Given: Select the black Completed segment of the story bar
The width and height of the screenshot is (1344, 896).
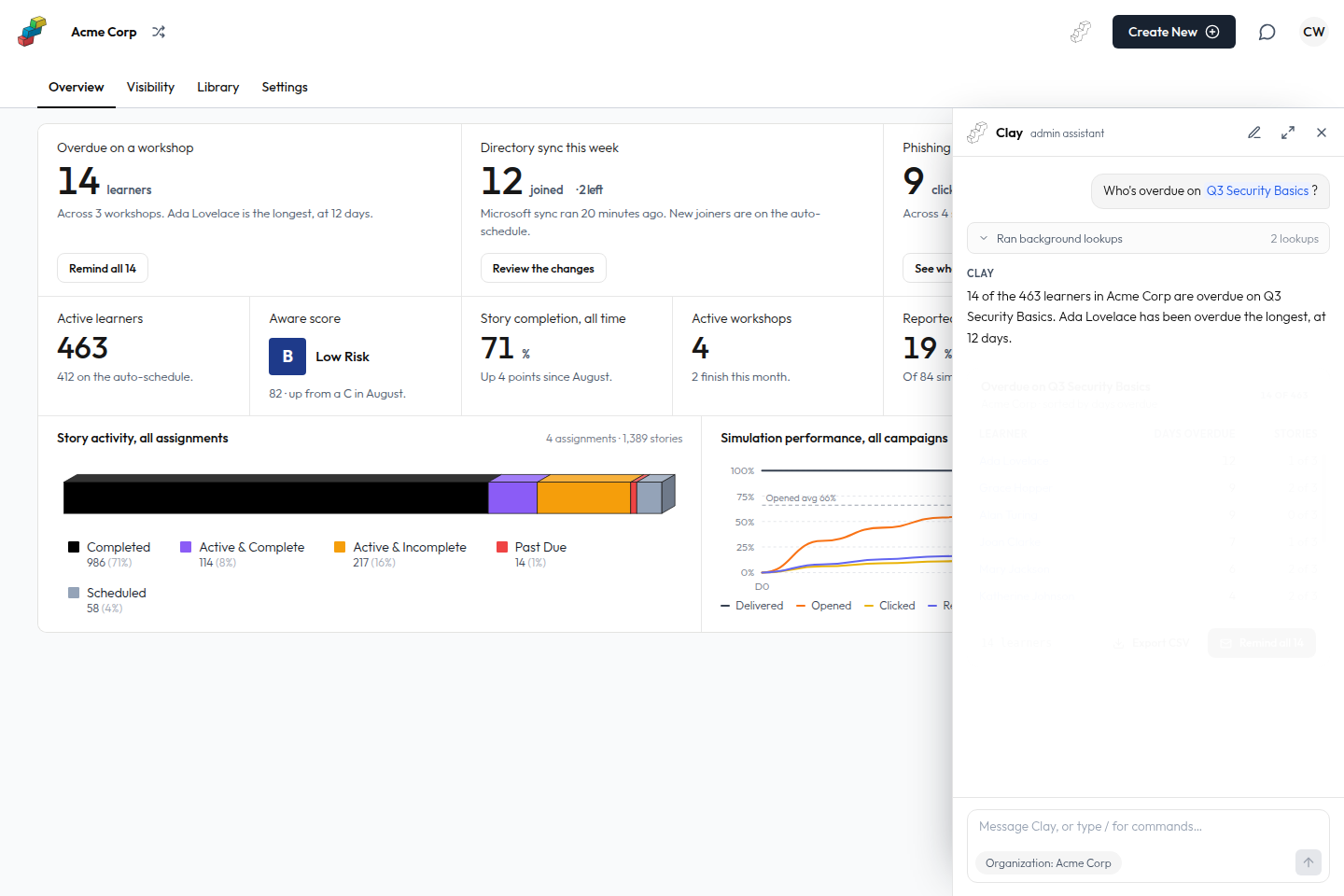Looking at the screenshot, I should point(276,494).
